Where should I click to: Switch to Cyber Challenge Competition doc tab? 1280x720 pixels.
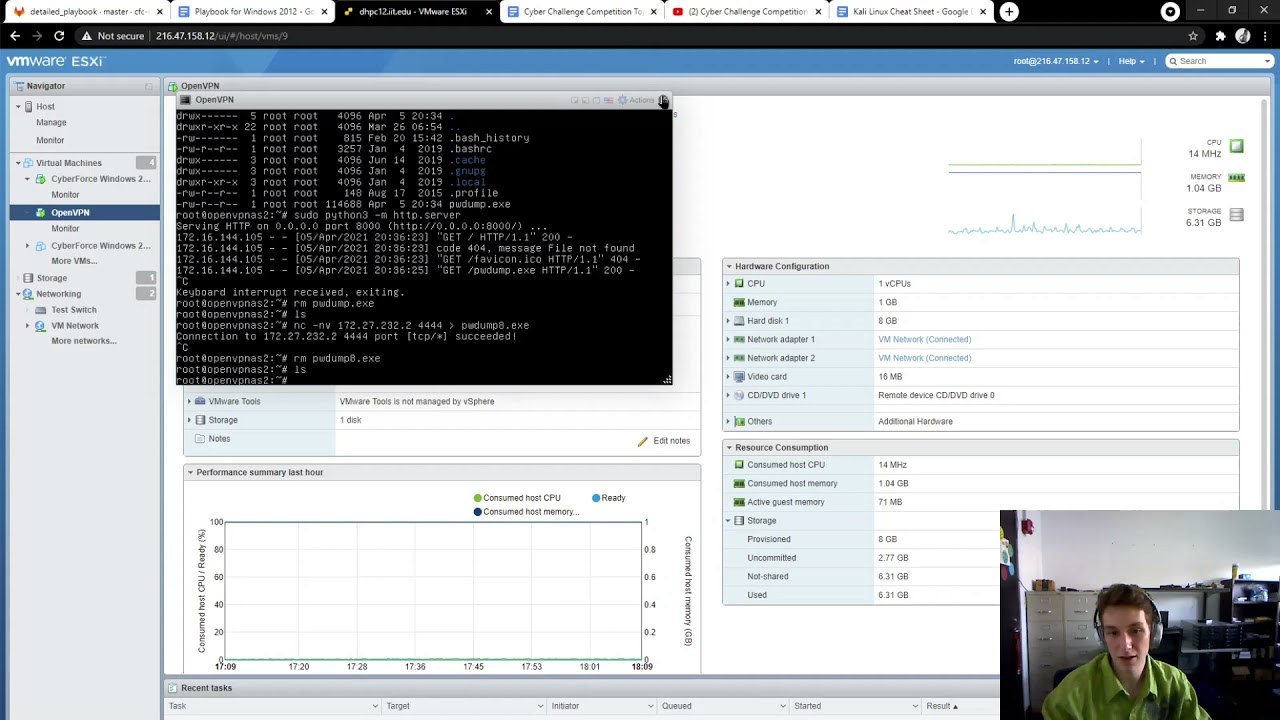582,12
